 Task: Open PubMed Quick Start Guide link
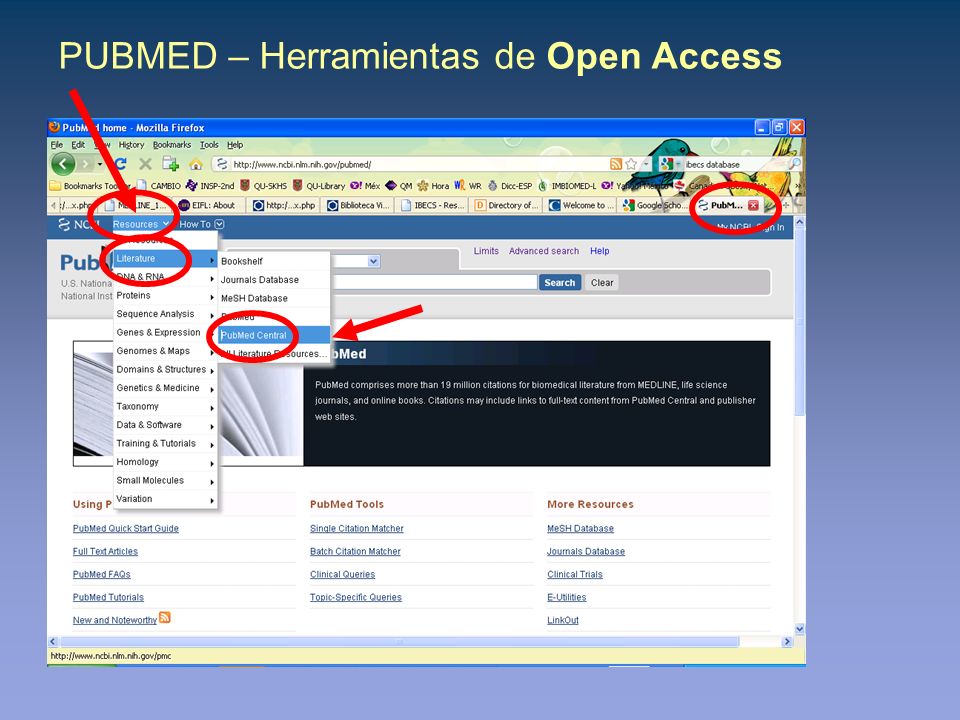point(126,528)
